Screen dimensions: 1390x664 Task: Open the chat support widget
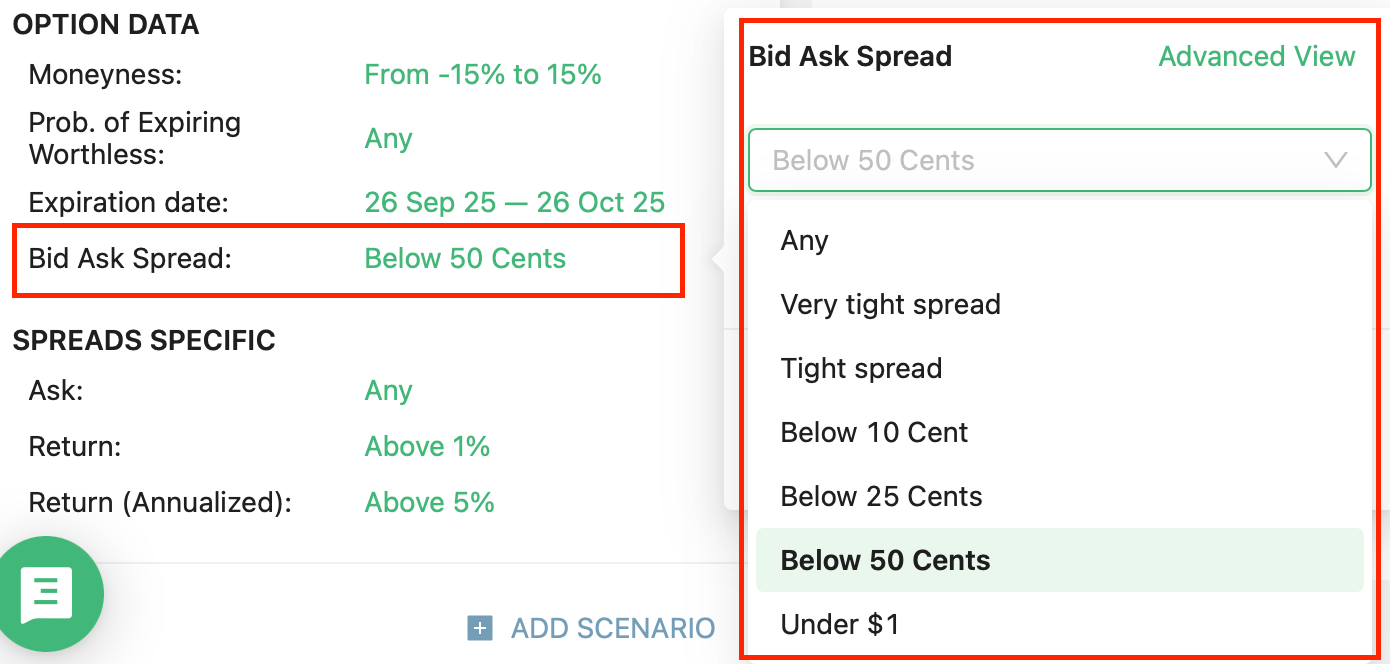(50, 593)
